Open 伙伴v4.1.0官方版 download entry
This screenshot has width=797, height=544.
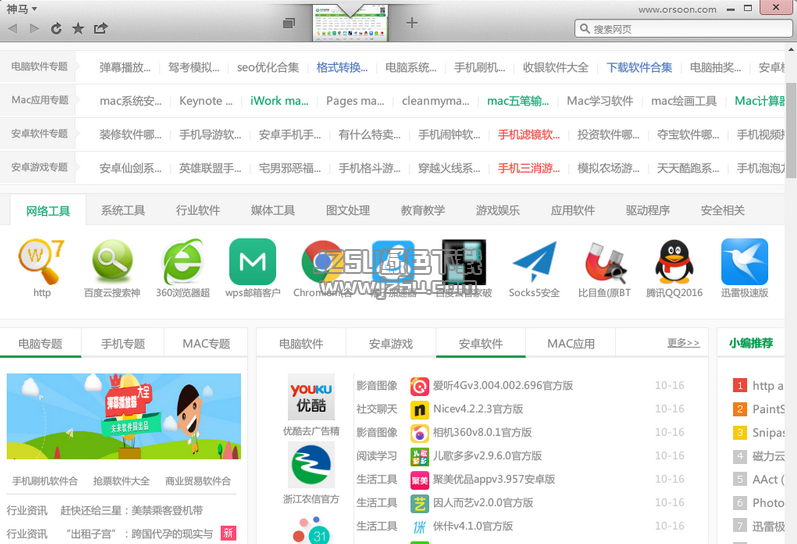[x=473, y=526]
